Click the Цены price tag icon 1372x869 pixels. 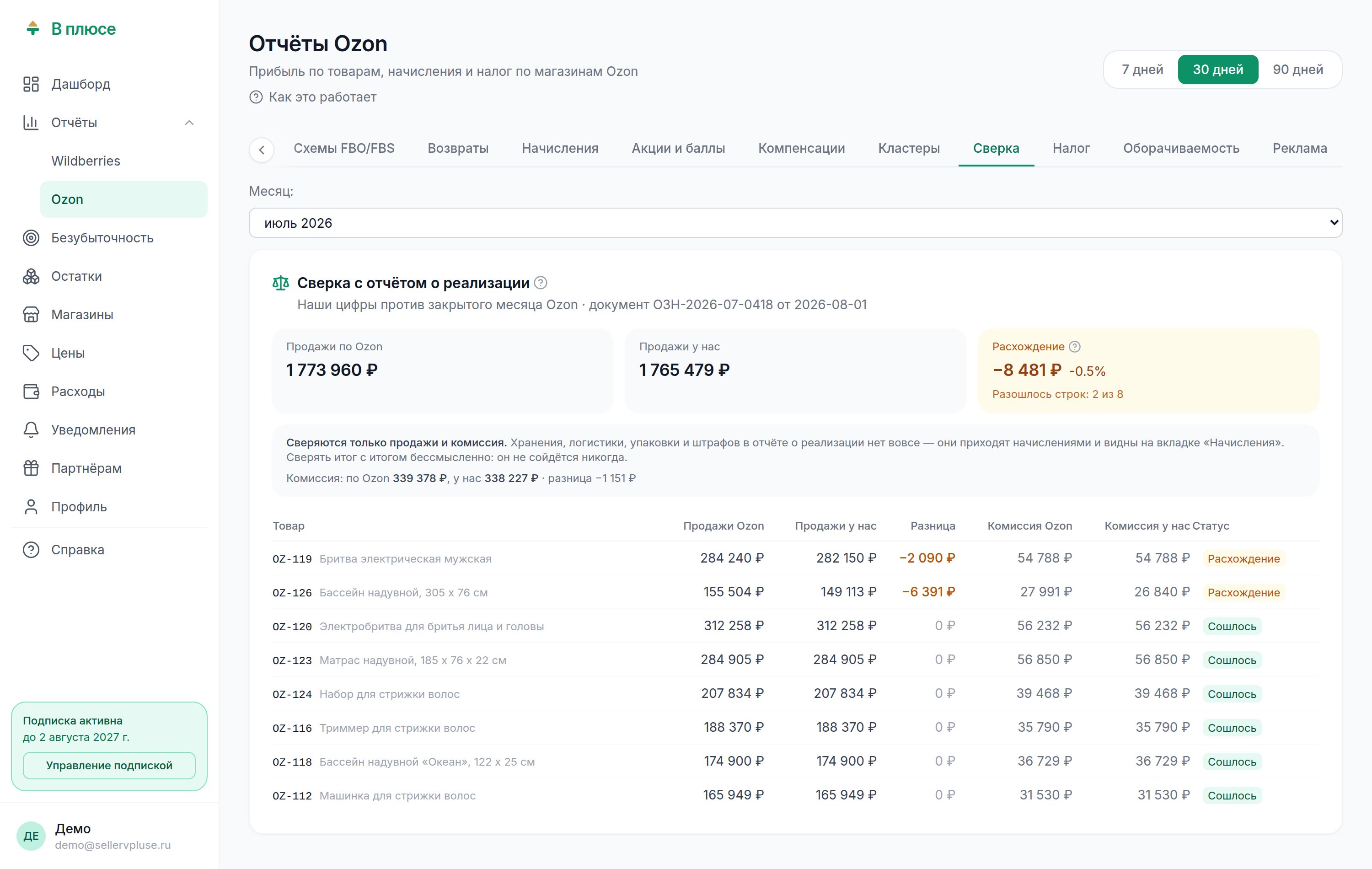coord(31,353)
